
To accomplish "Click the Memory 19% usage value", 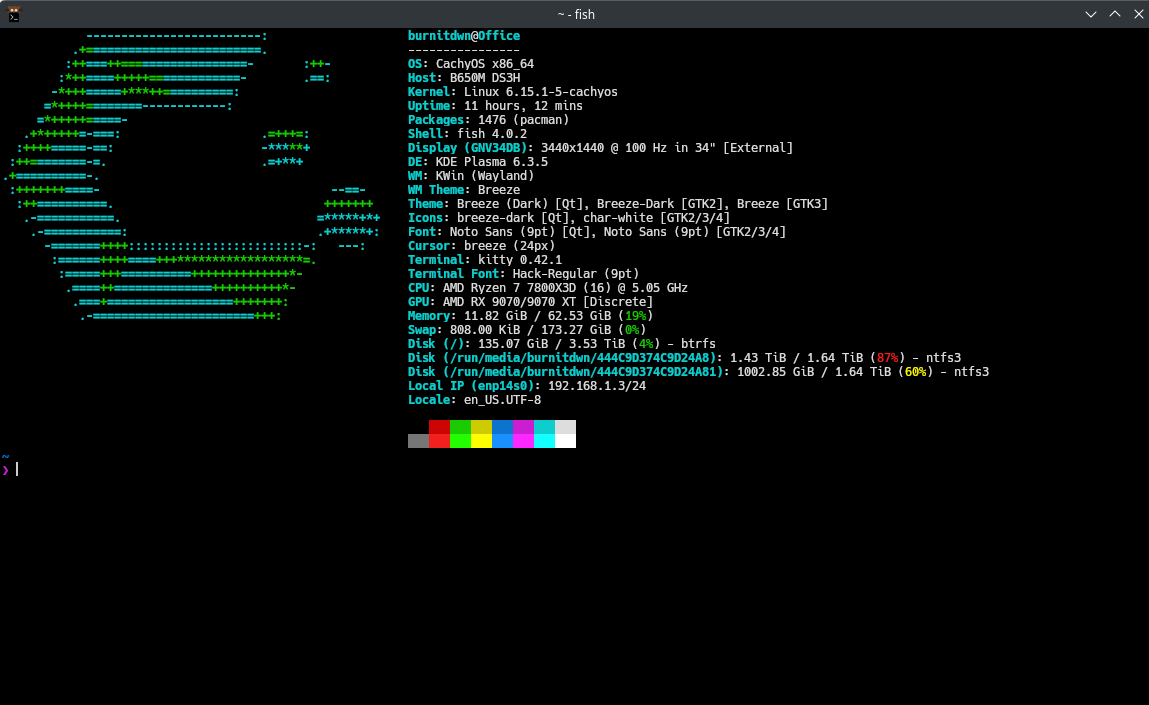I will 635,316.
